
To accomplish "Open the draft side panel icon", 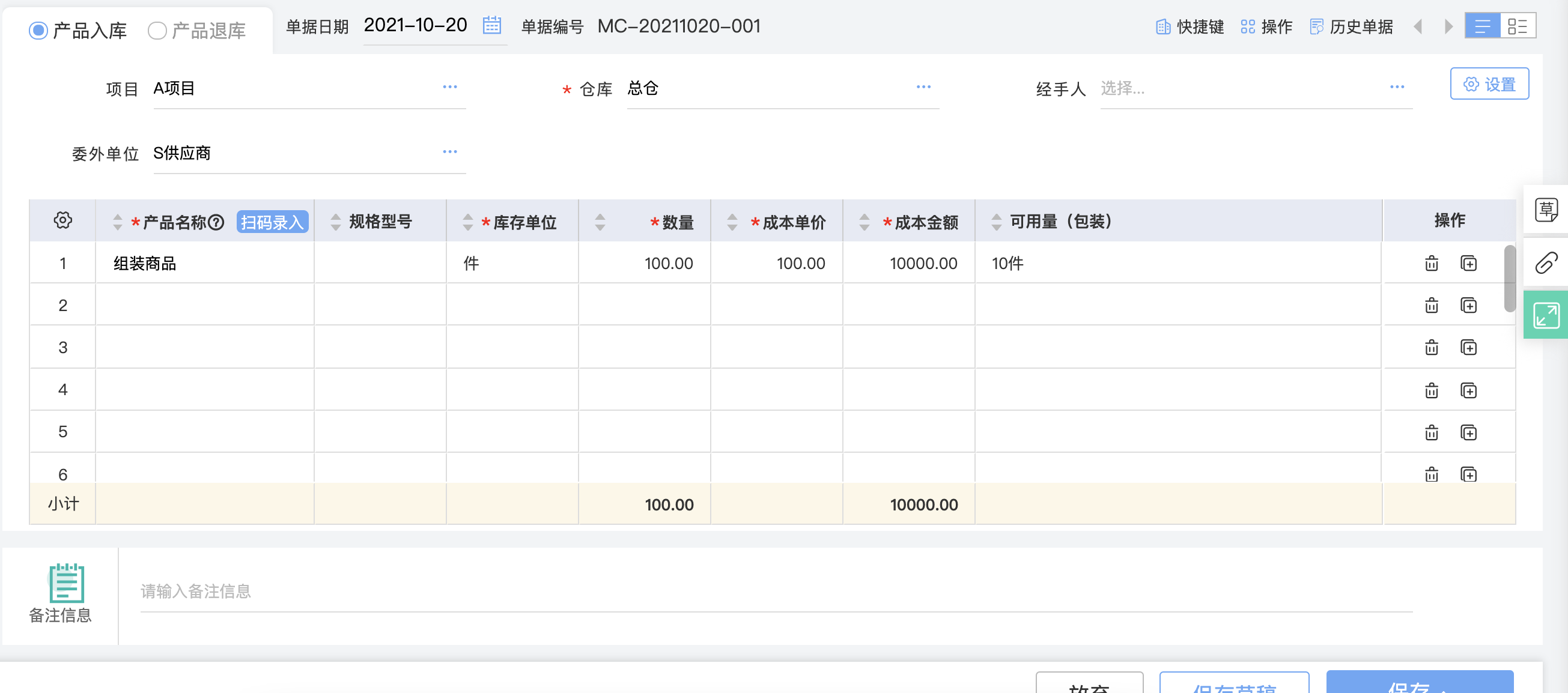I will coord(1546,210).
